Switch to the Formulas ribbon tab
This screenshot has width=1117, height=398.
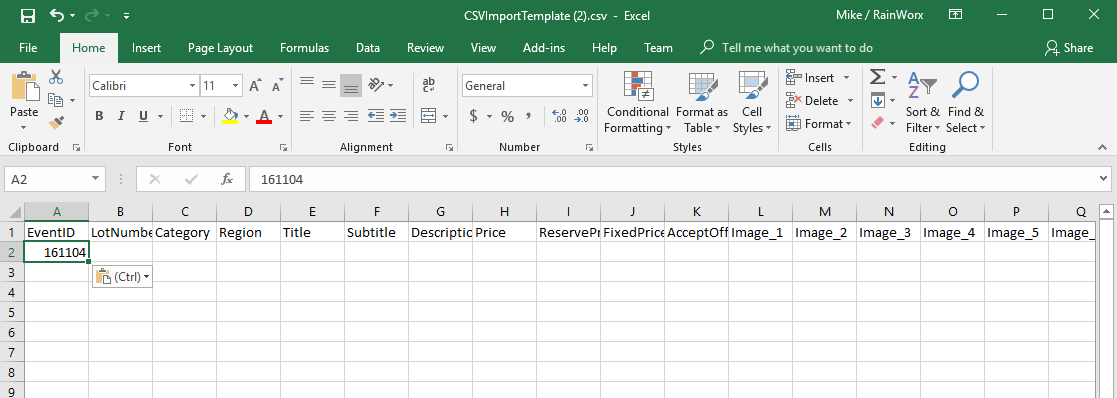[x=304, y=48]
